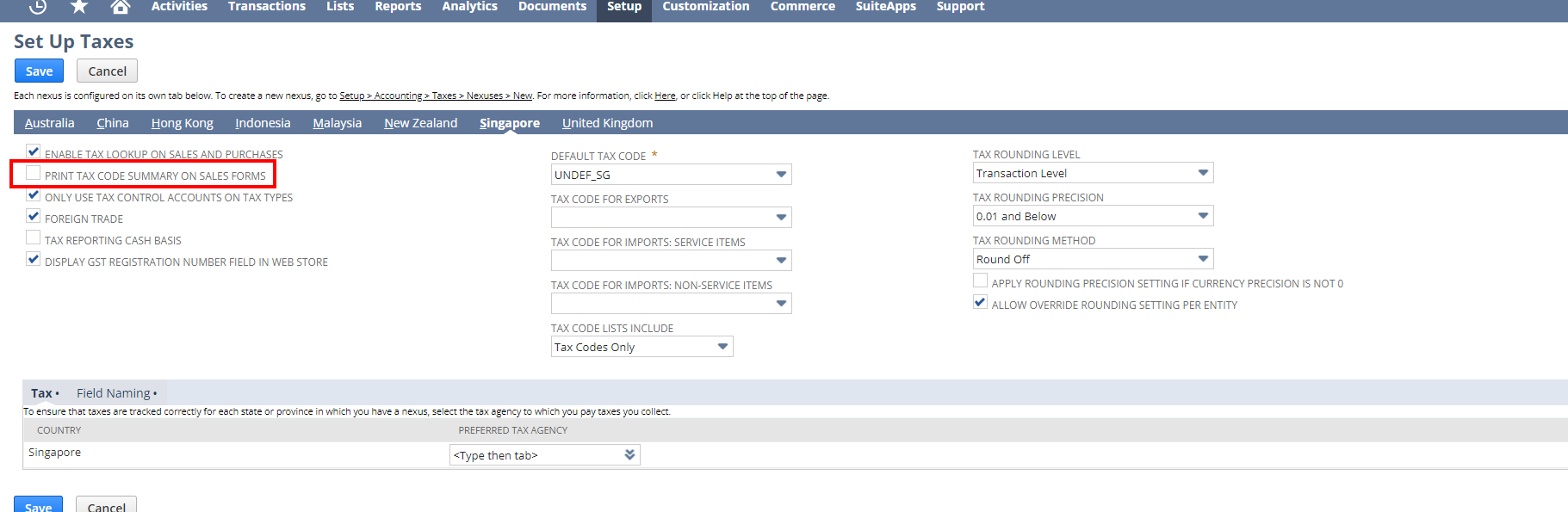Open the Reports menu
Screen dimensions: 1568x512
(398, 7)
